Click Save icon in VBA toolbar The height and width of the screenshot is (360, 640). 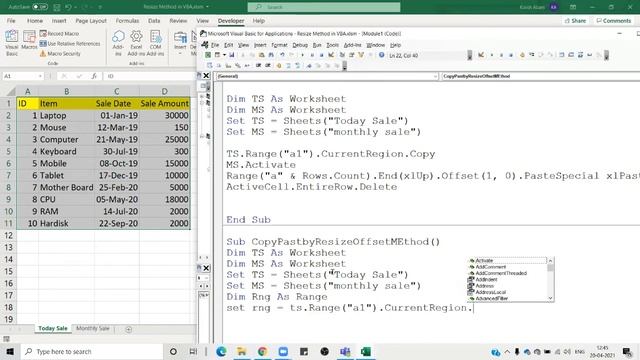click(x=231, y=55)
